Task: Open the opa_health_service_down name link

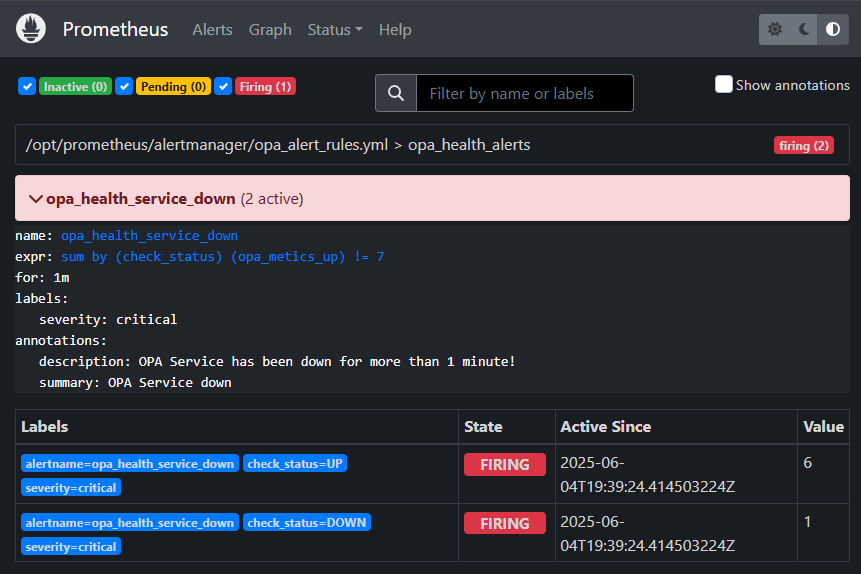Action: pyautogui.click(x=149, y=236)
